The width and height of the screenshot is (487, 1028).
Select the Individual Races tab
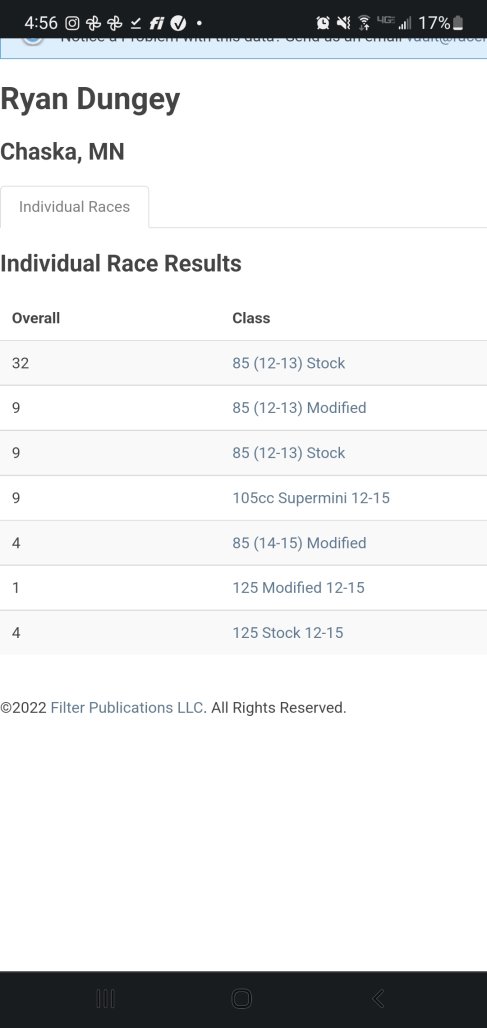[75, 207]
